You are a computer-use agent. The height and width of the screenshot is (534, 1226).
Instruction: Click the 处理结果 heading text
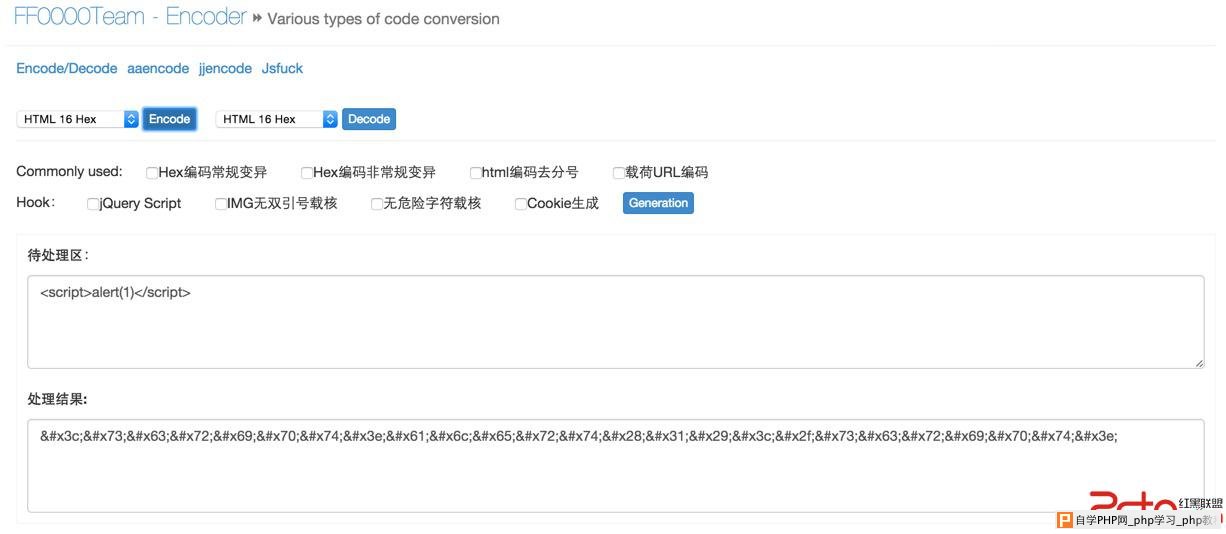tap(58, 399)
